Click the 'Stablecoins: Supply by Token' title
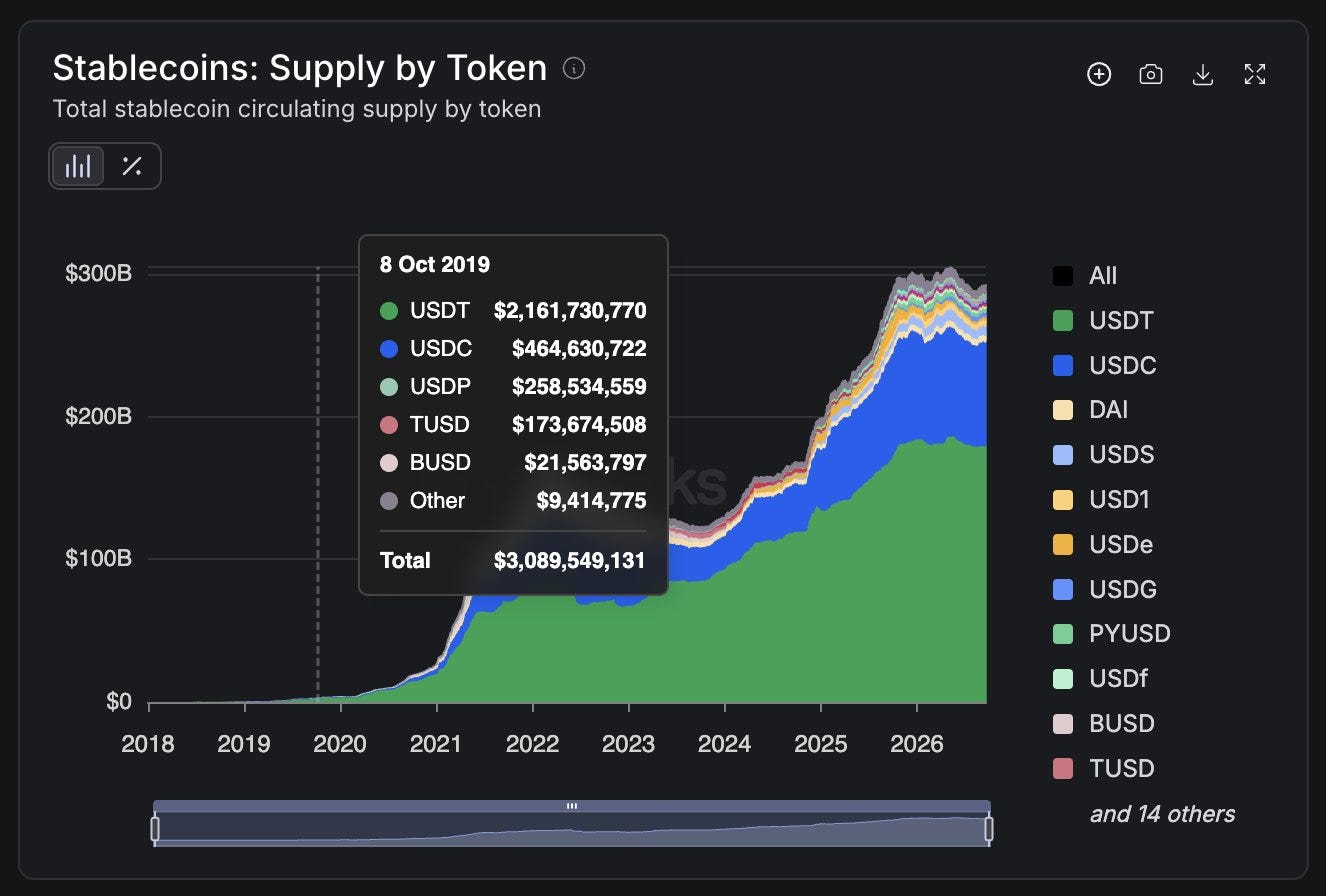Image resolution: width=1326 pixels, height=896 pixels. click(300, 68)
